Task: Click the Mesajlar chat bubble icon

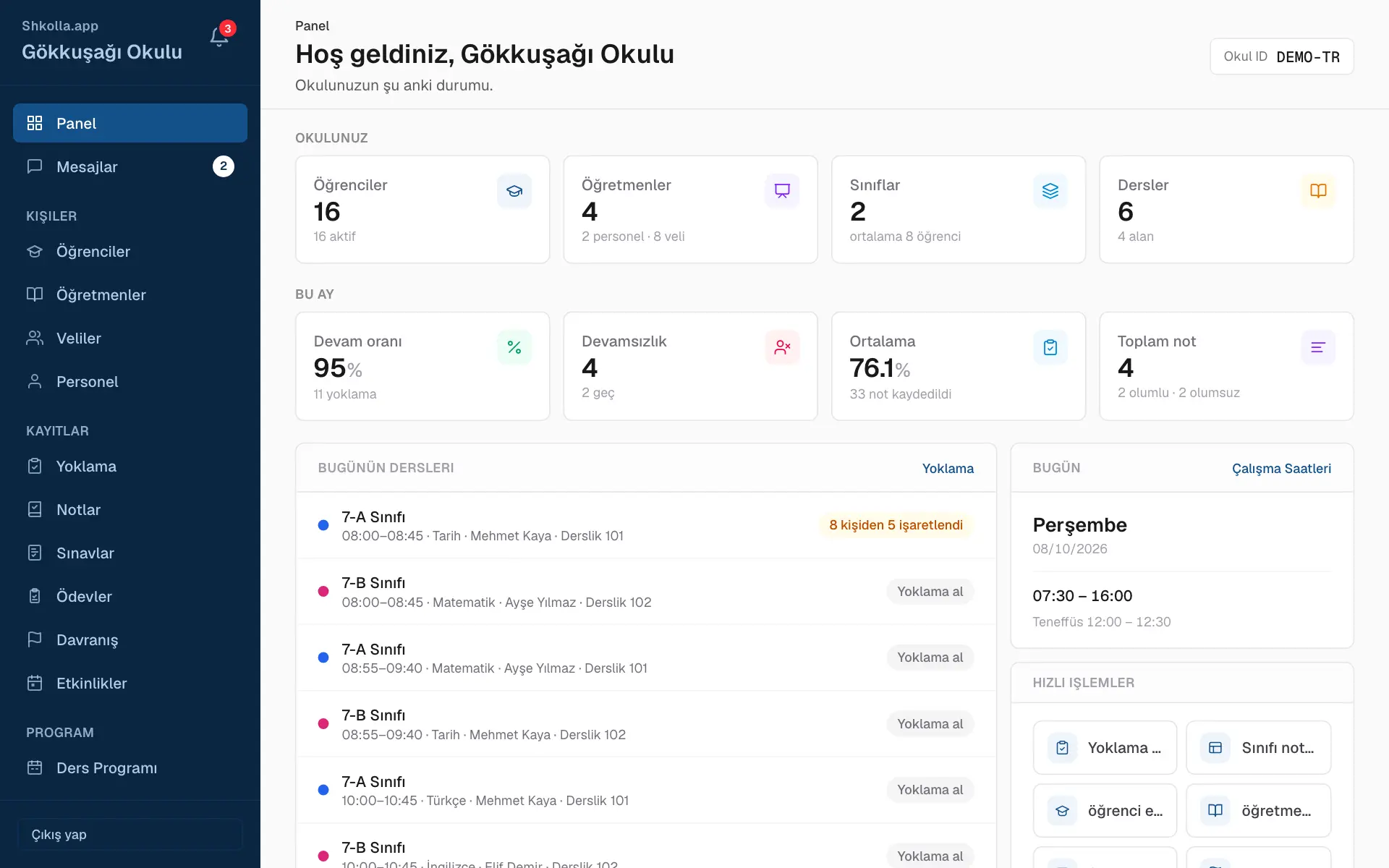Action: coord(35,167)
